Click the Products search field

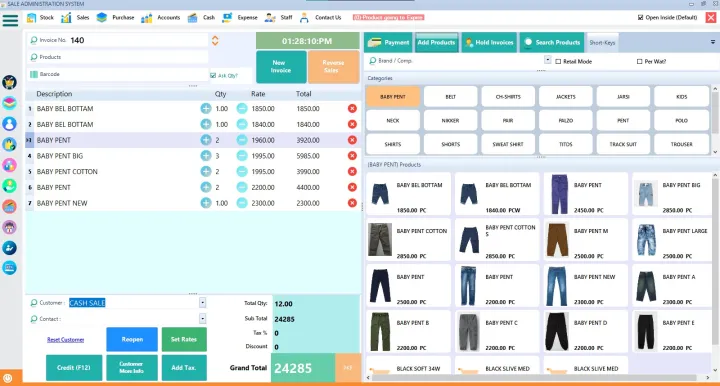[x=118, y=57]
